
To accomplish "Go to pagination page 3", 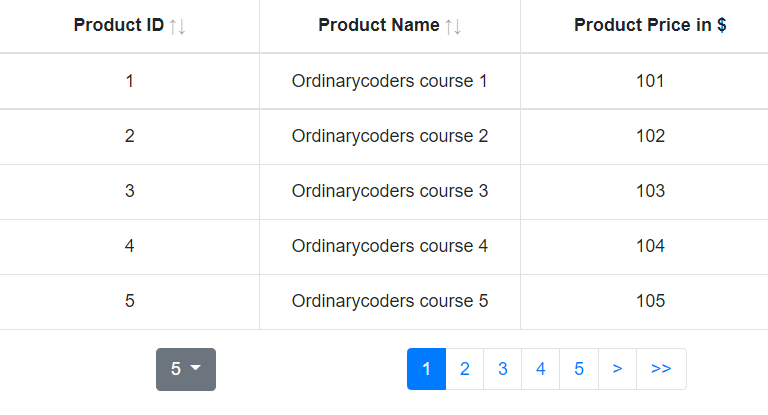I will point(503,369).
